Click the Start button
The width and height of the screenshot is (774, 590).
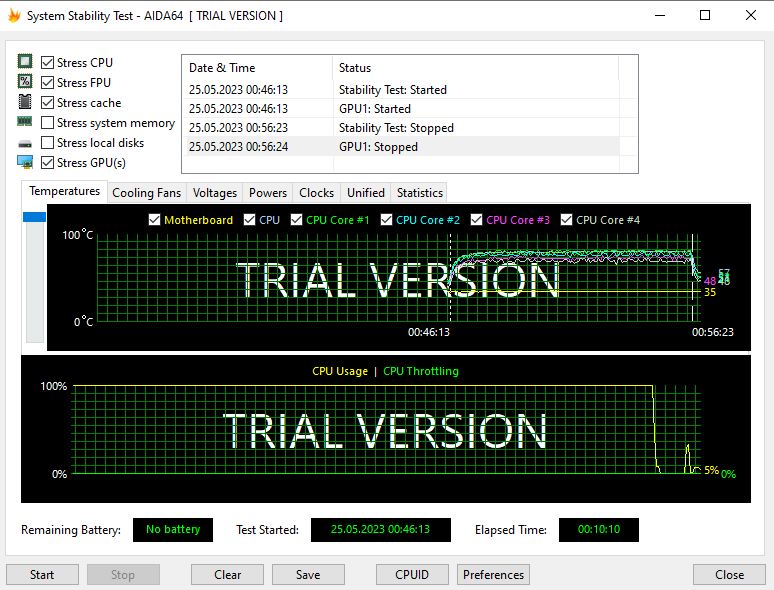coord(42,575)
